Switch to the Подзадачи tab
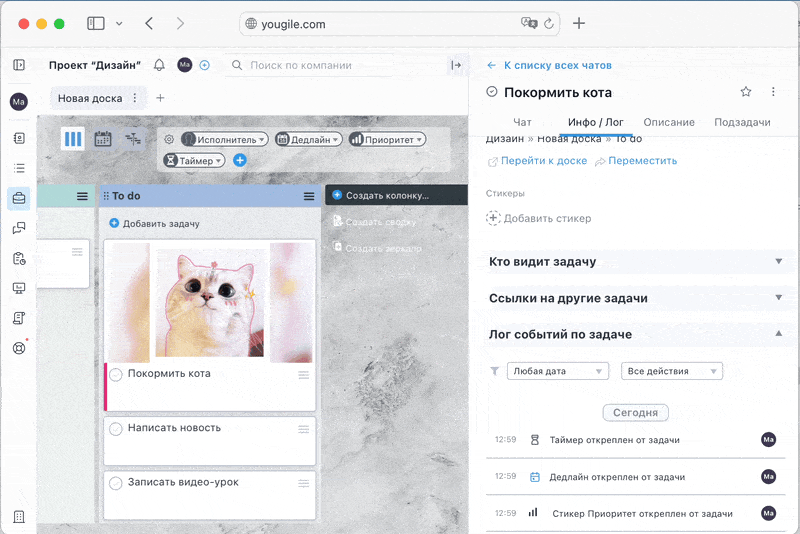 pyautogui.click(x=742, y=122)
